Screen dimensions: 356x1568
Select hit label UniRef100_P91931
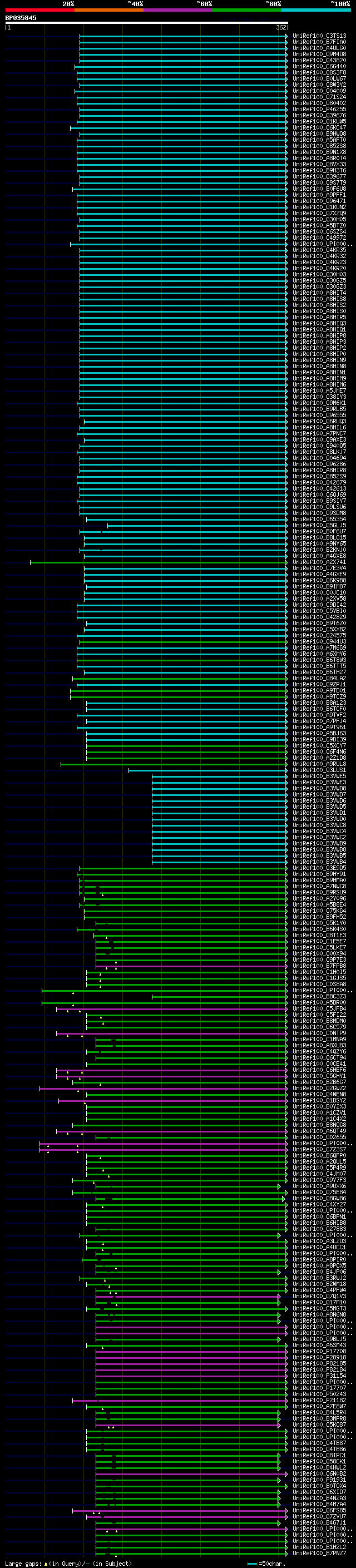319,1480
